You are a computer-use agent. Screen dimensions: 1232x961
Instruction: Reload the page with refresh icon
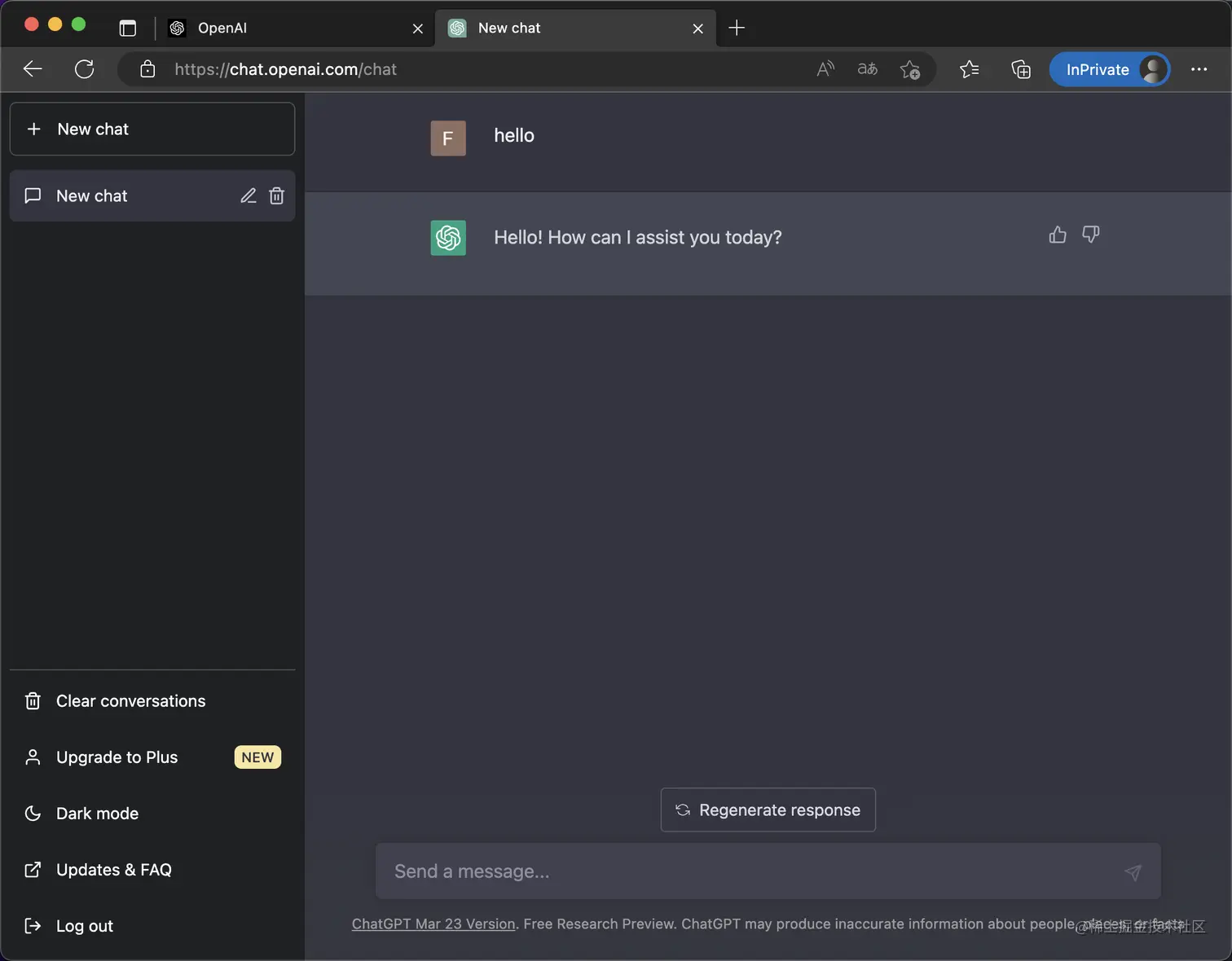(x=85, y=69)
